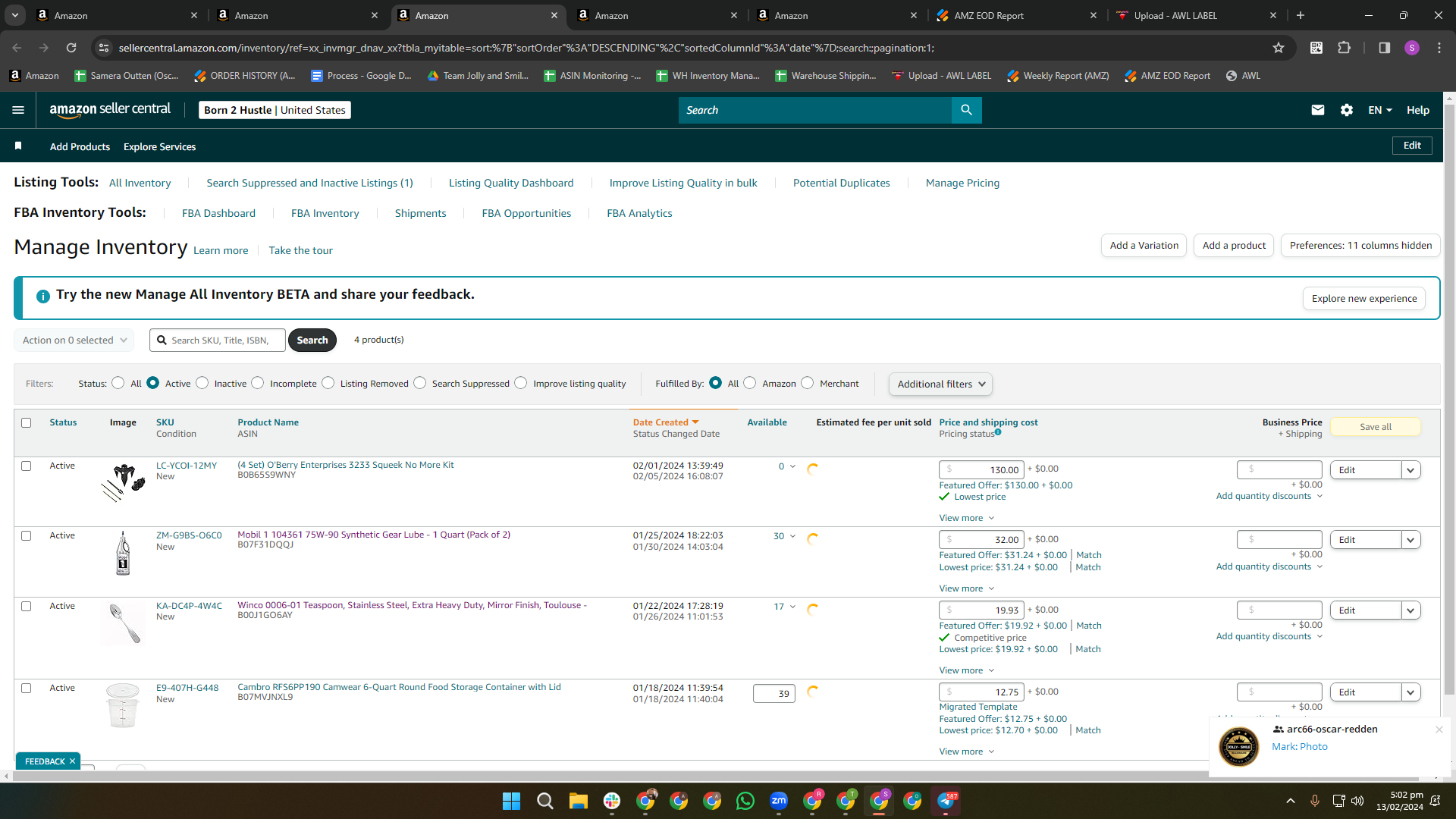Viewport: 1456px width, 819px height.
Task: Open the Seller Central hamburger menu
Action: click(18, 110)
